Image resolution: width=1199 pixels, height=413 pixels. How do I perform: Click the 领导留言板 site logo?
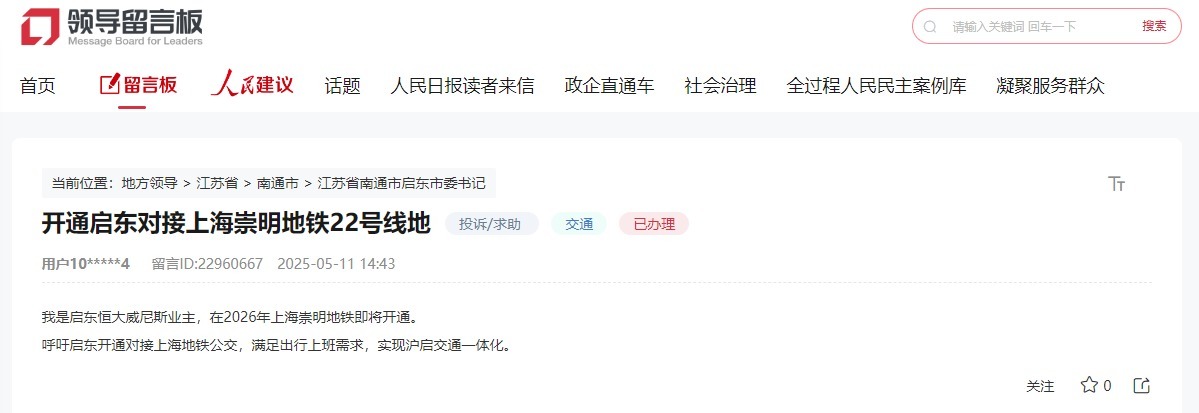(x=112, y=28)
